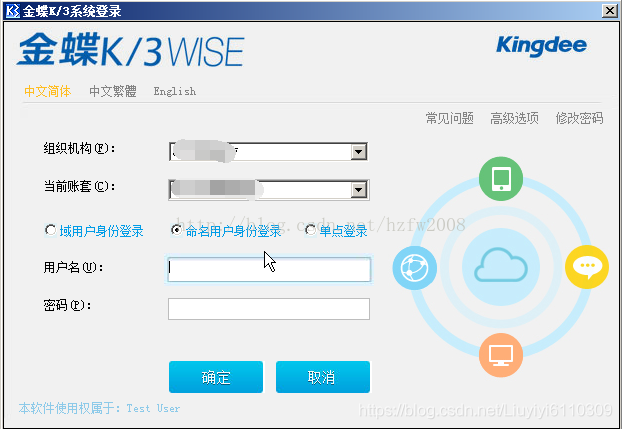Click the orange desktop monitor icon
The image size is (622, 429).
tap(501, 355)
